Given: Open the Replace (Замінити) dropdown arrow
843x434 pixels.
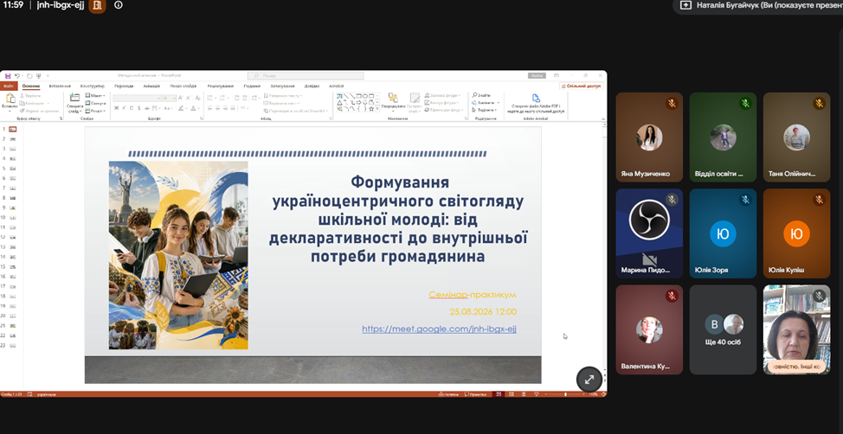Looking at the screenshot, I should tap(498, 103).
